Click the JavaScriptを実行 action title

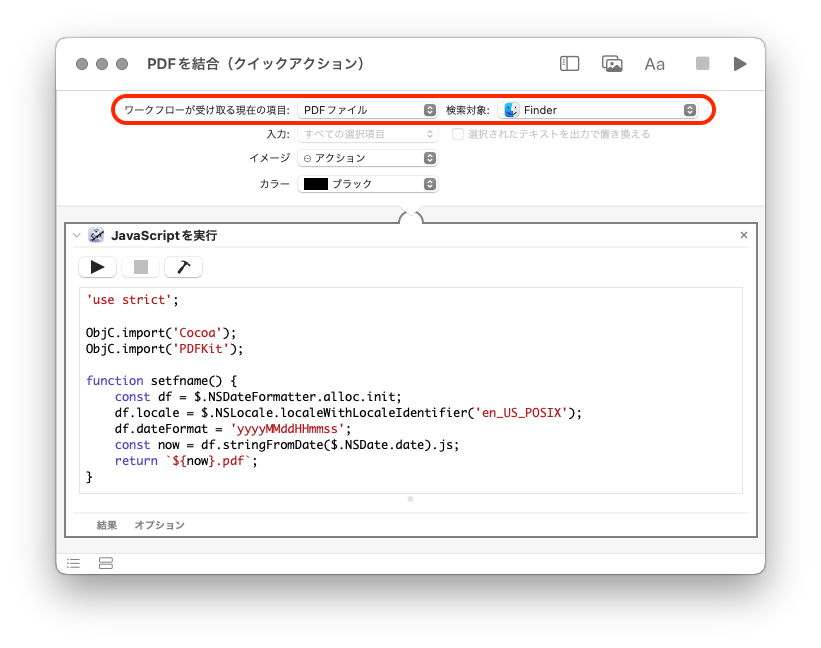(164, 236)
